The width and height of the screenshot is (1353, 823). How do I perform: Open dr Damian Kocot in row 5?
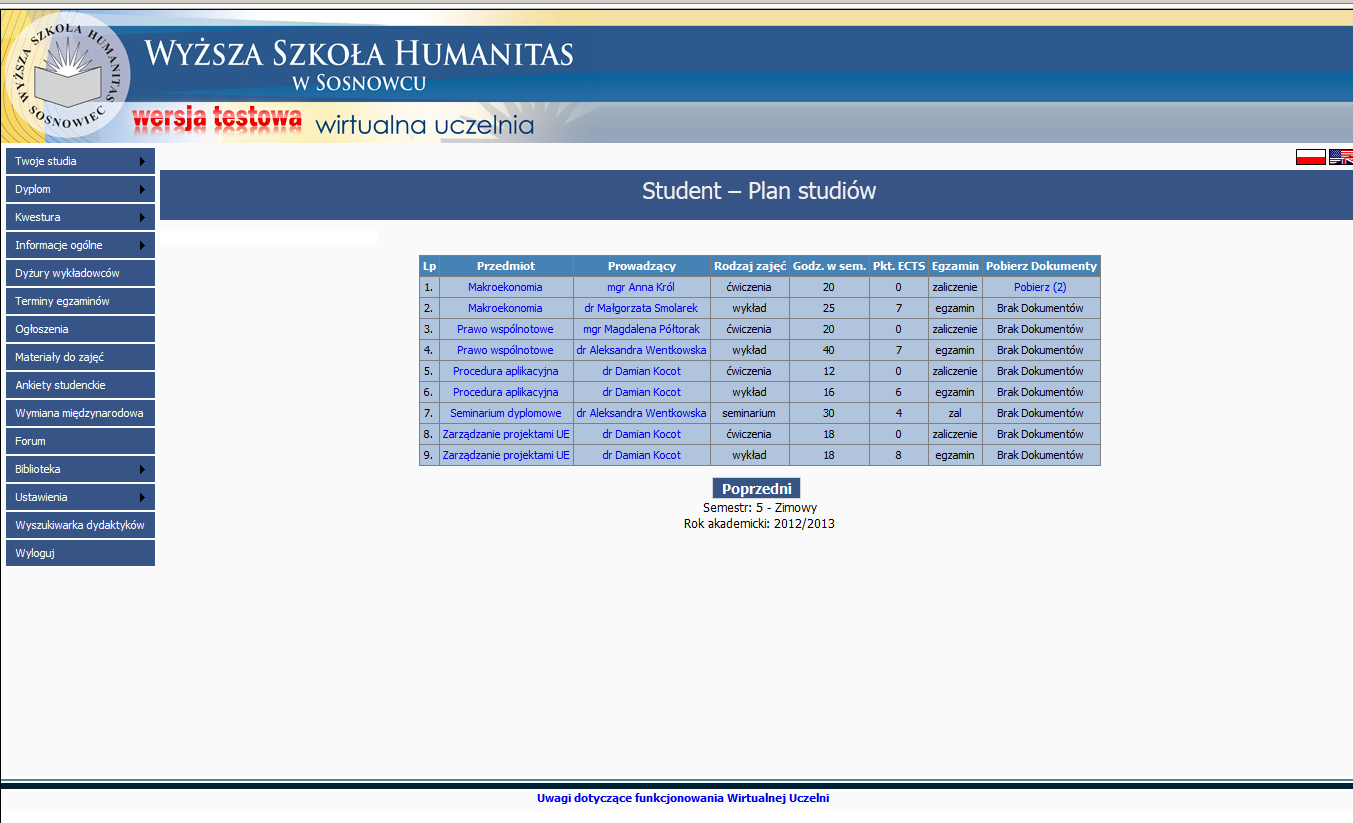pyautogui.click(x=641, y=371)
